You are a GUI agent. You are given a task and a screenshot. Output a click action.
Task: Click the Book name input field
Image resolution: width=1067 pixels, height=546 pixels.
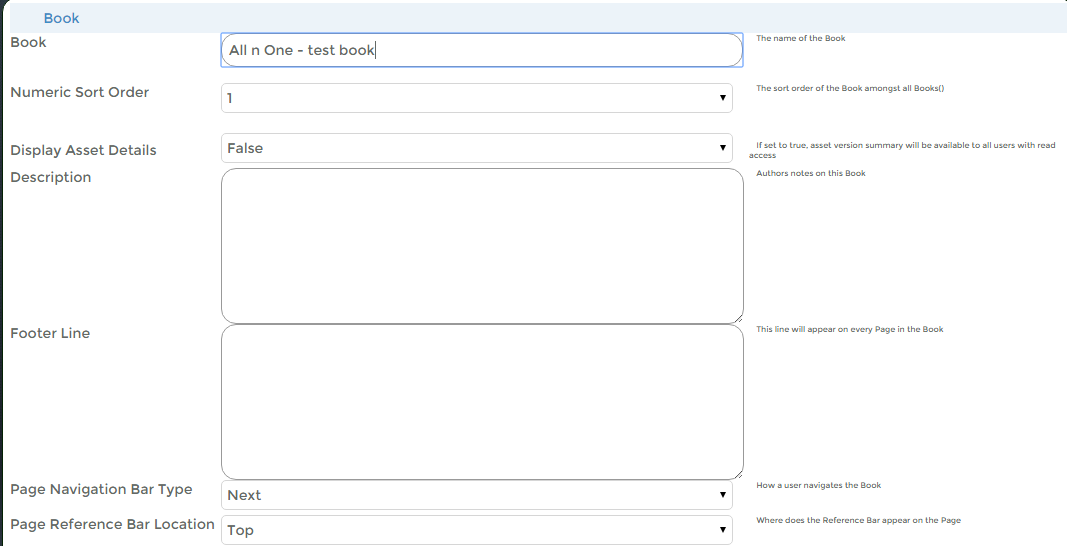pos(481,50)
